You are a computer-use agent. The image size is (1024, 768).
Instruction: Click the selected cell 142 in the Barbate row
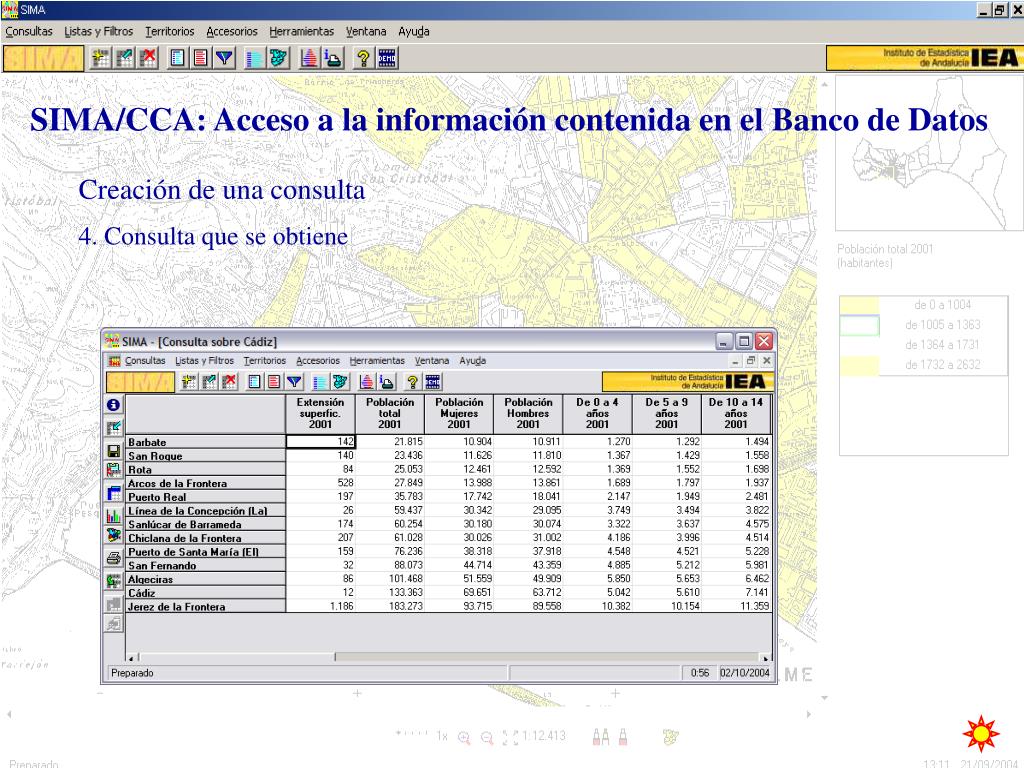tap(321, 441)
